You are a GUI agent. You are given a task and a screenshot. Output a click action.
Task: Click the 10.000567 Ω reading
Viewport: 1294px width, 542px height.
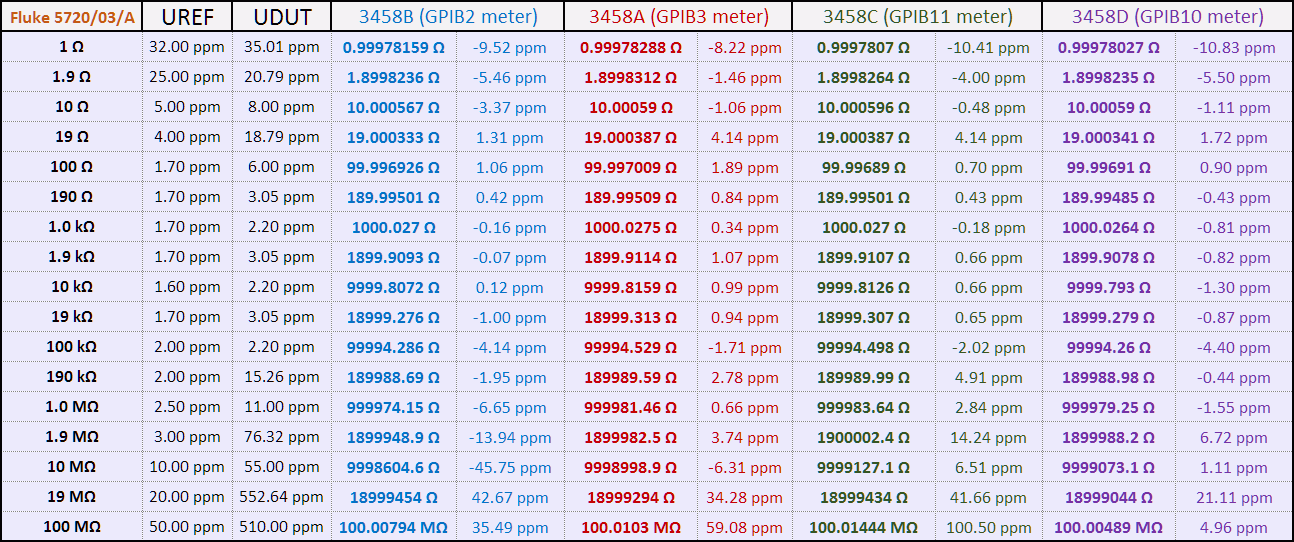point(393,108)
